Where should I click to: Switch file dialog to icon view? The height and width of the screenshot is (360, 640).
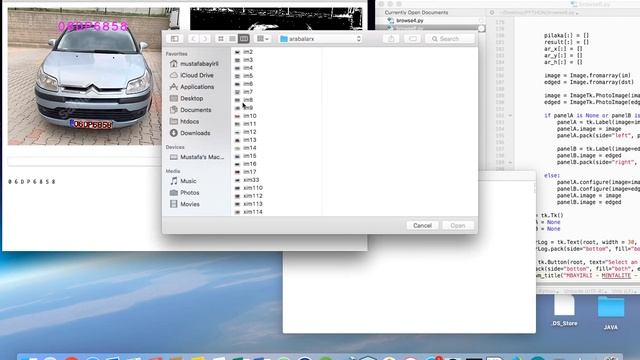[221, 39]
